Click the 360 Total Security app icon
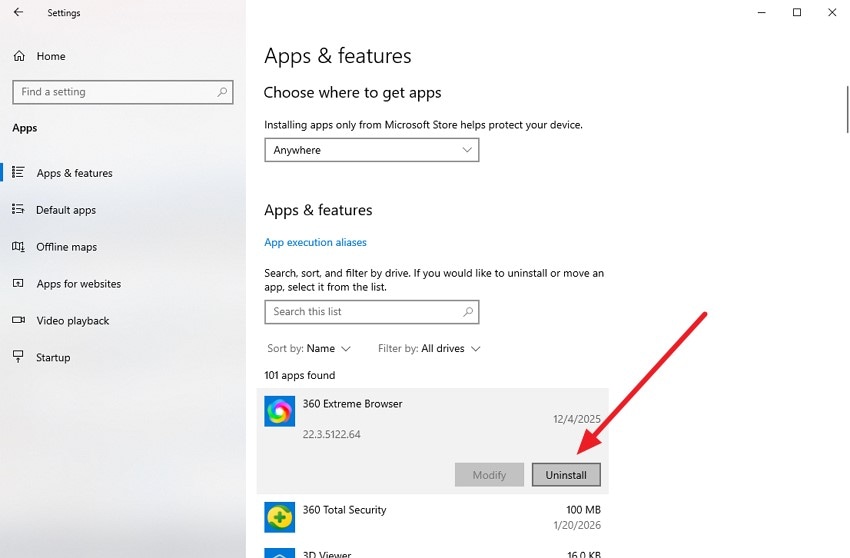Image resolution: width=850 pixels, height=558 pixels. 280,517
